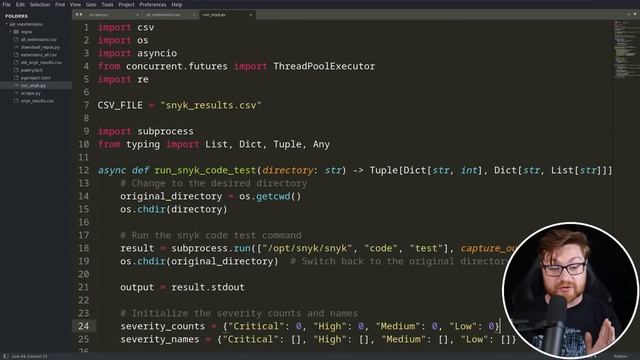640x360 pixels.
Task: Open the tab list dropdown arrow
Action: tap(634, 14)
